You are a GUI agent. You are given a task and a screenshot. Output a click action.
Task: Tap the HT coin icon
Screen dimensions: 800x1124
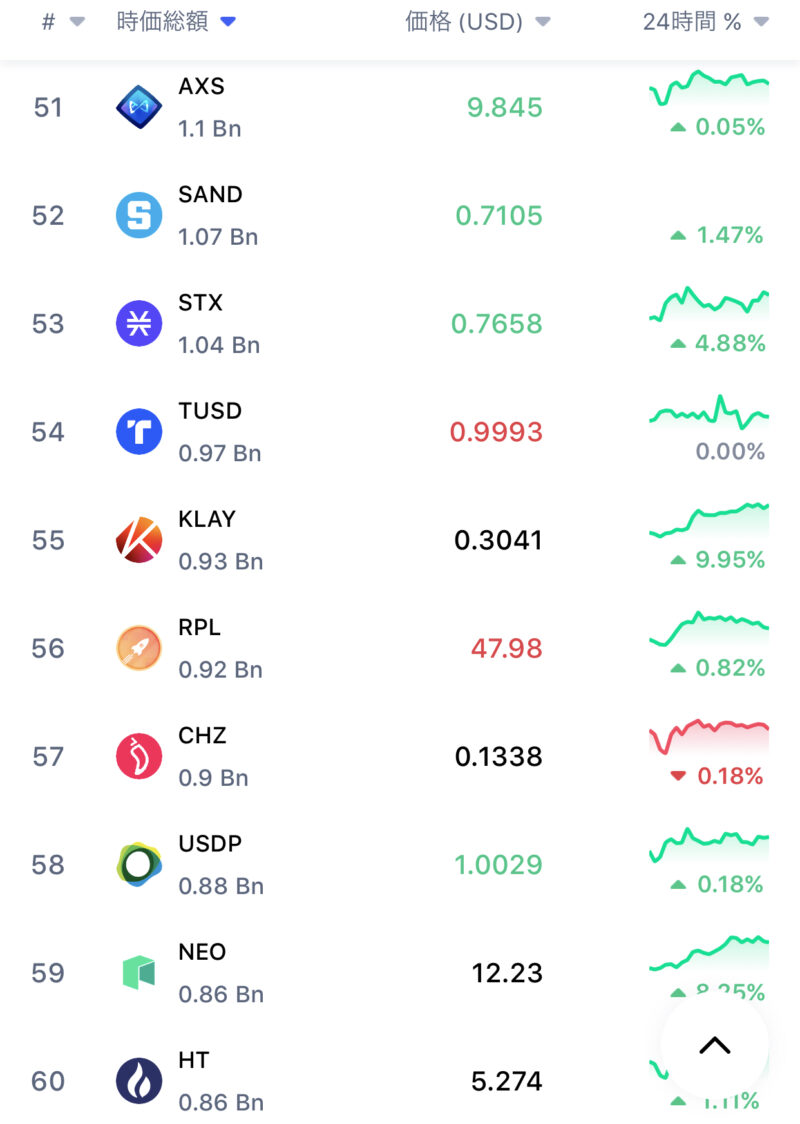click(139, 1080)
